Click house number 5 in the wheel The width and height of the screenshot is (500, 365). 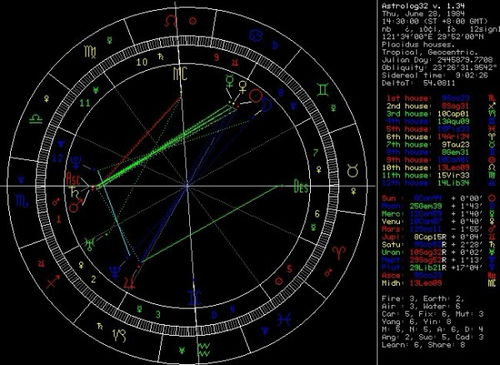coord(290,268)
